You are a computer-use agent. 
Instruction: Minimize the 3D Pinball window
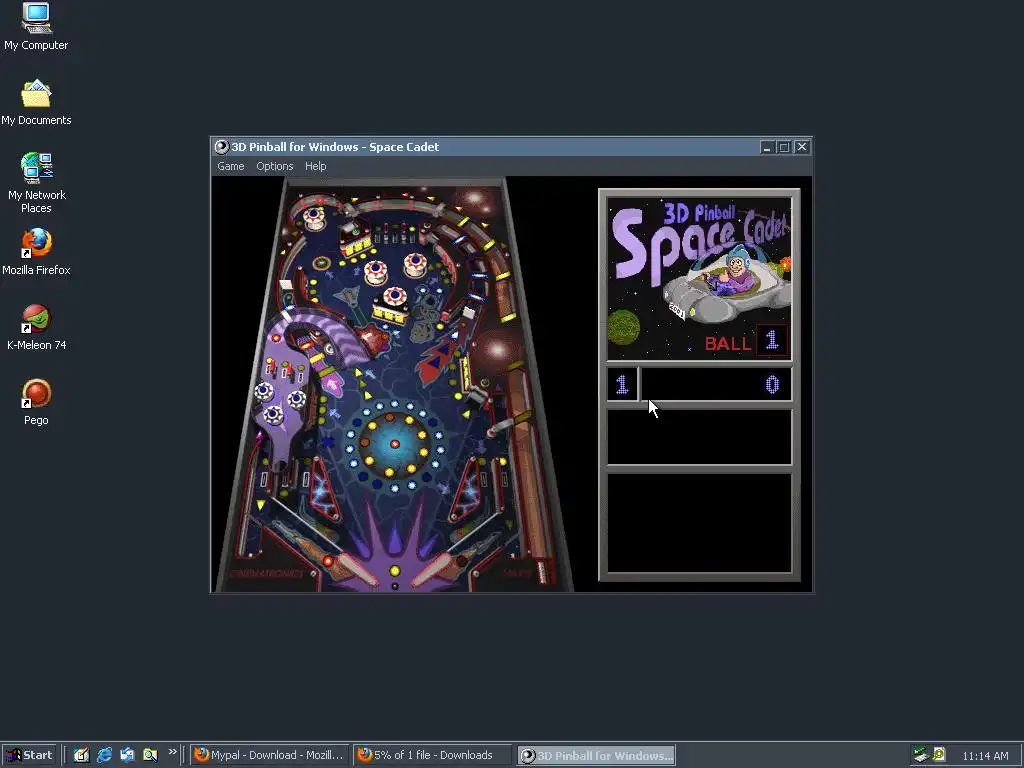tap(767, 147)
